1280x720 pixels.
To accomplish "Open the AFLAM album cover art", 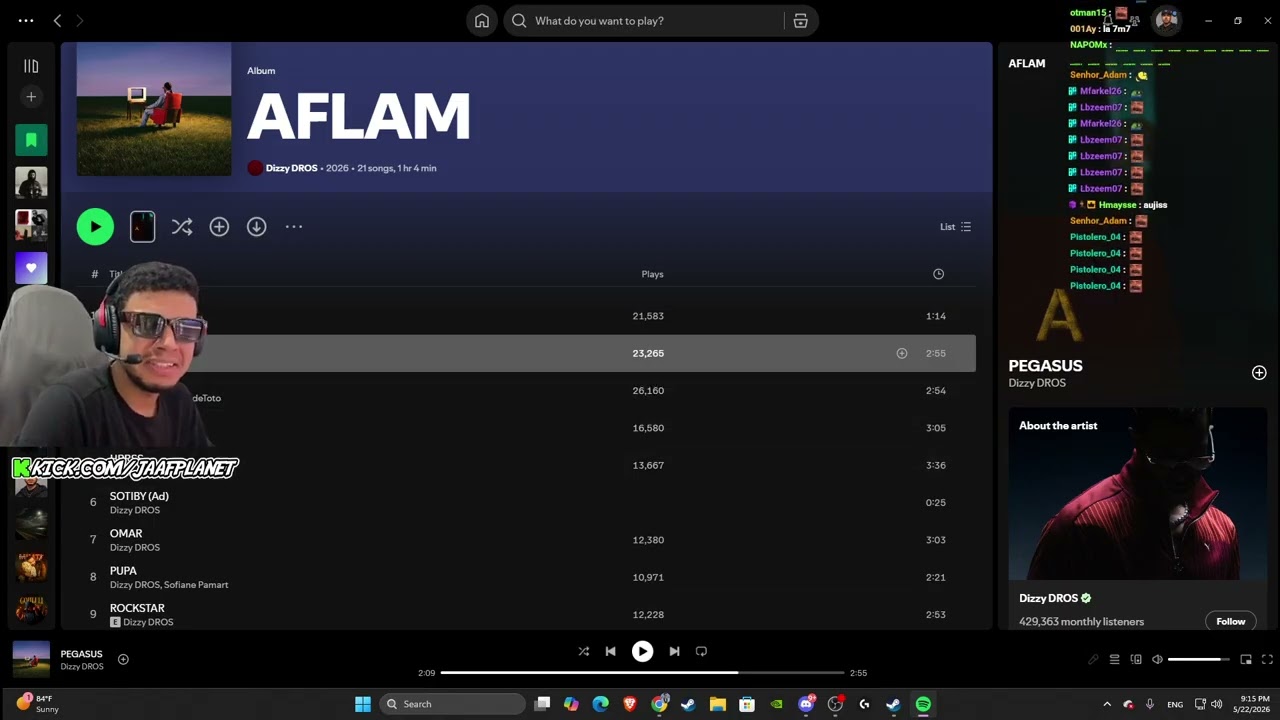I will pos(154,109).
